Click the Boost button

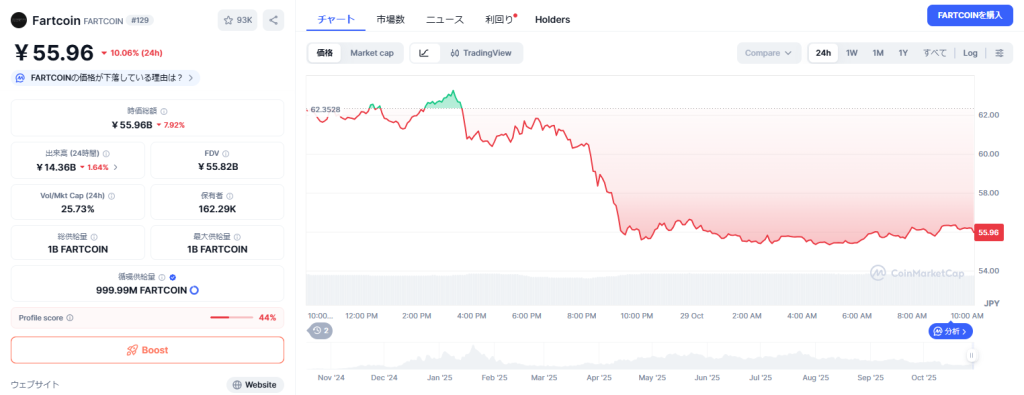tap(148, 350)
